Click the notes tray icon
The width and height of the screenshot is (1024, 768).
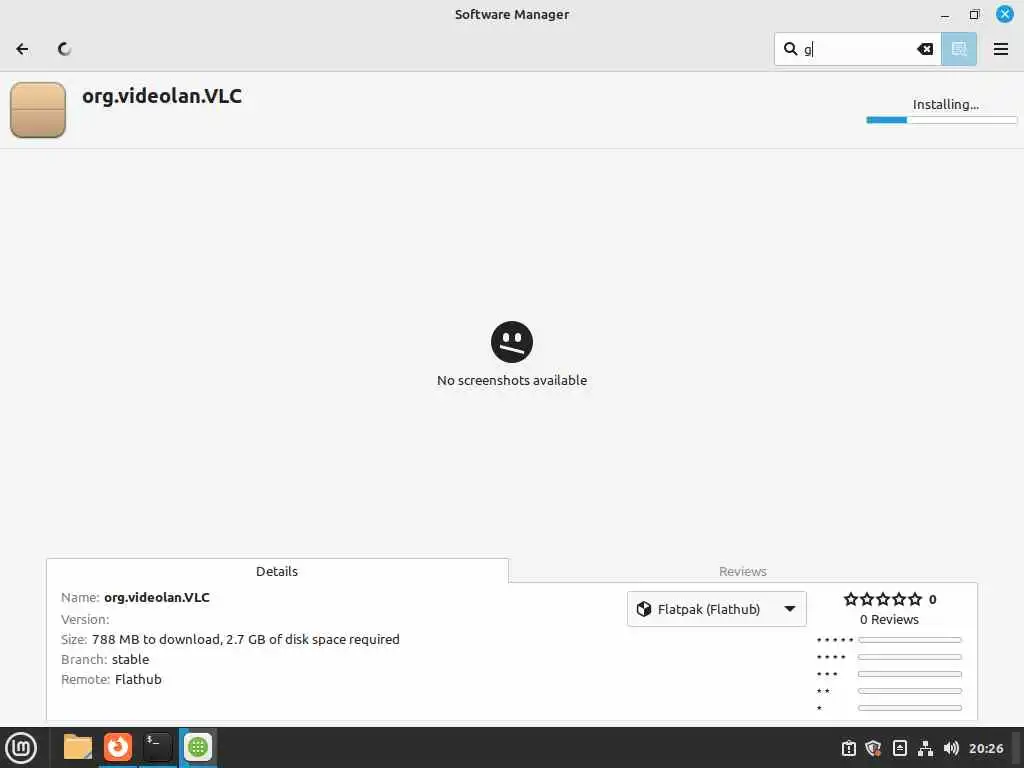[899, 748]
